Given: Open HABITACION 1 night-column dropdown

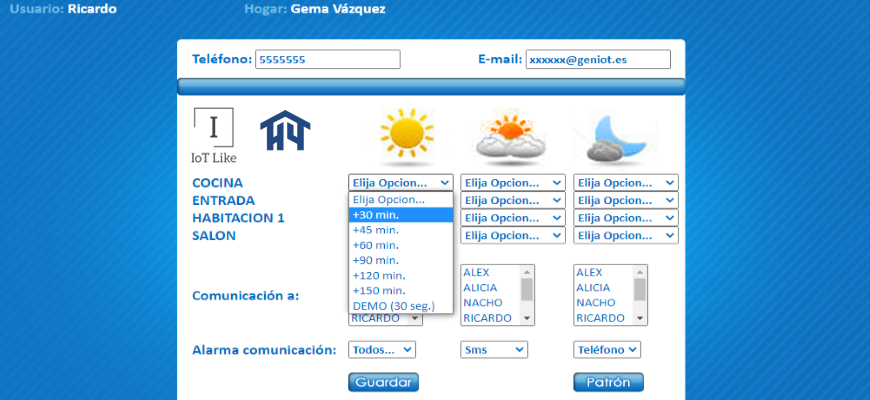Looking at the screenshot, I should [x=626, y=218].
